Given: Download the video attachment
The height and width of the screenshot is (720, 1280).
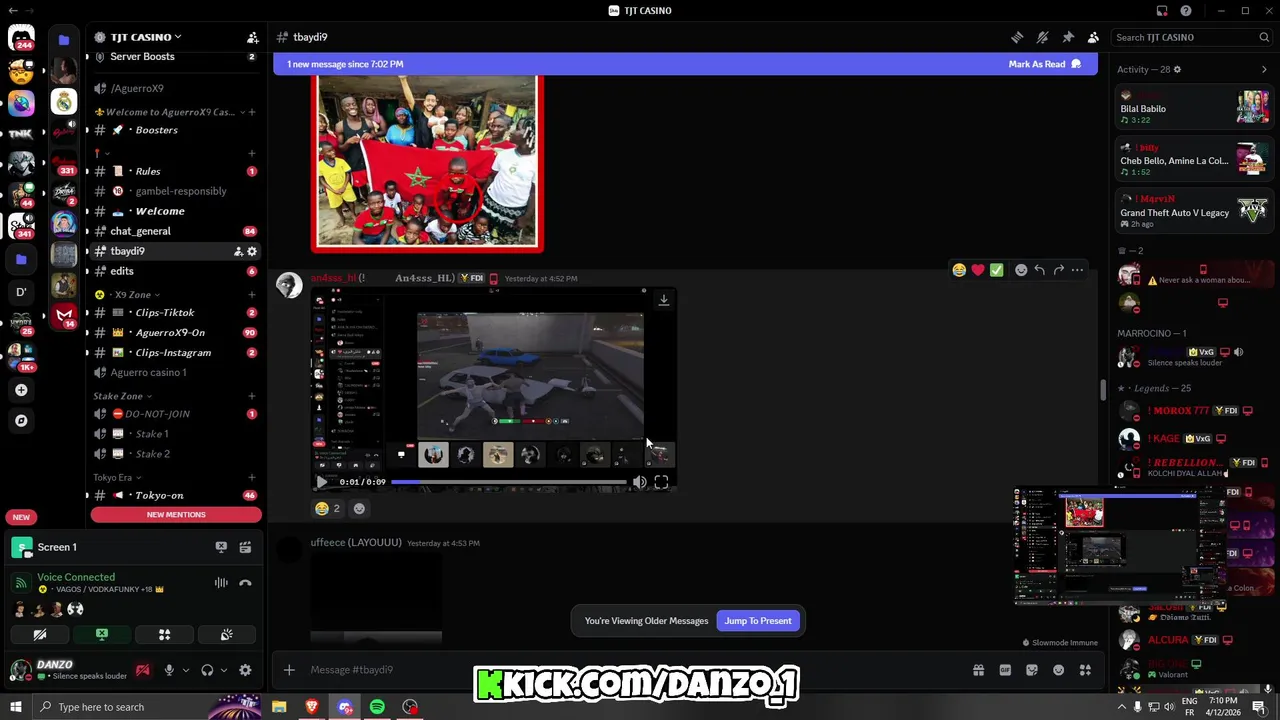Looking at the screenshot, I should point(663,300).
